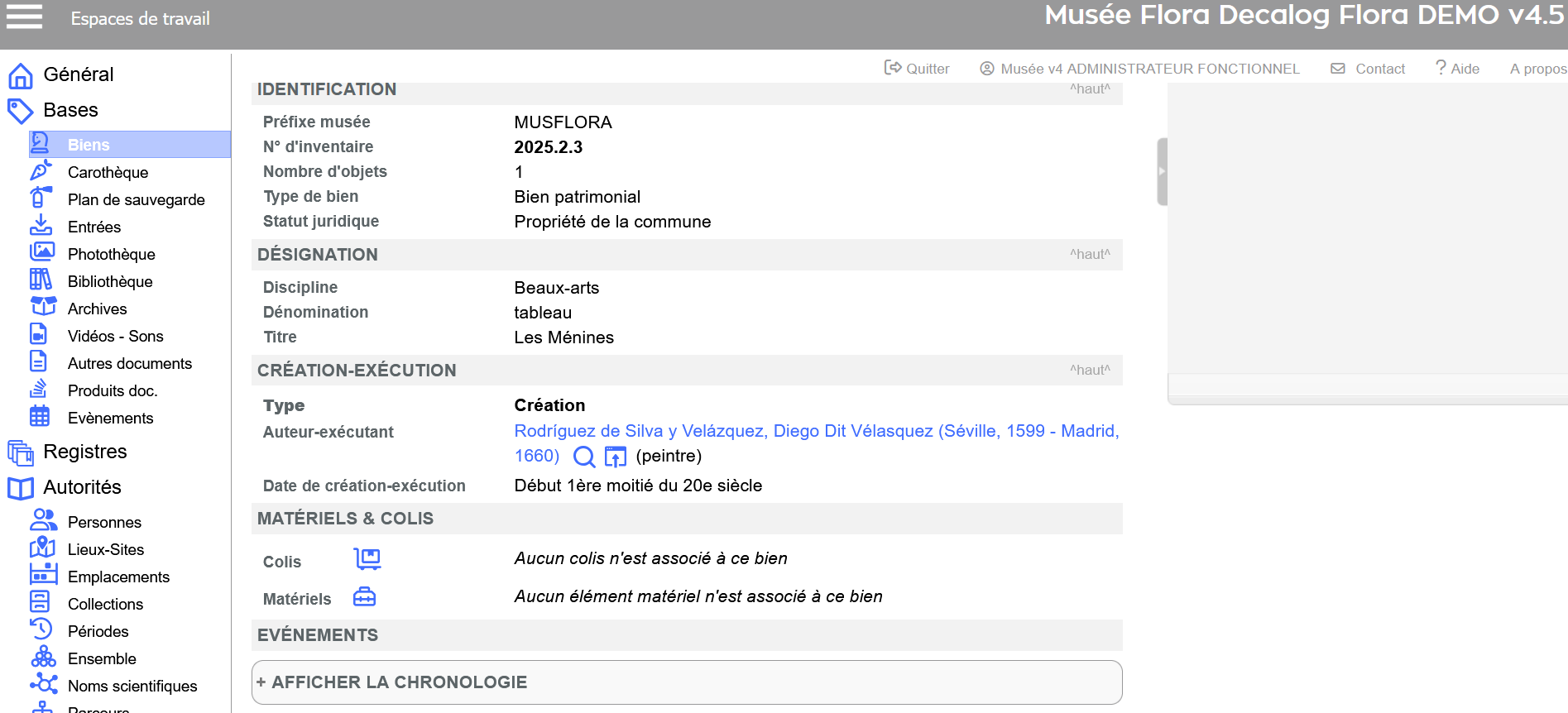This screenshot has width=1568, height=713.
Task: Open the Photothèque section
Action: click(111, 254)
